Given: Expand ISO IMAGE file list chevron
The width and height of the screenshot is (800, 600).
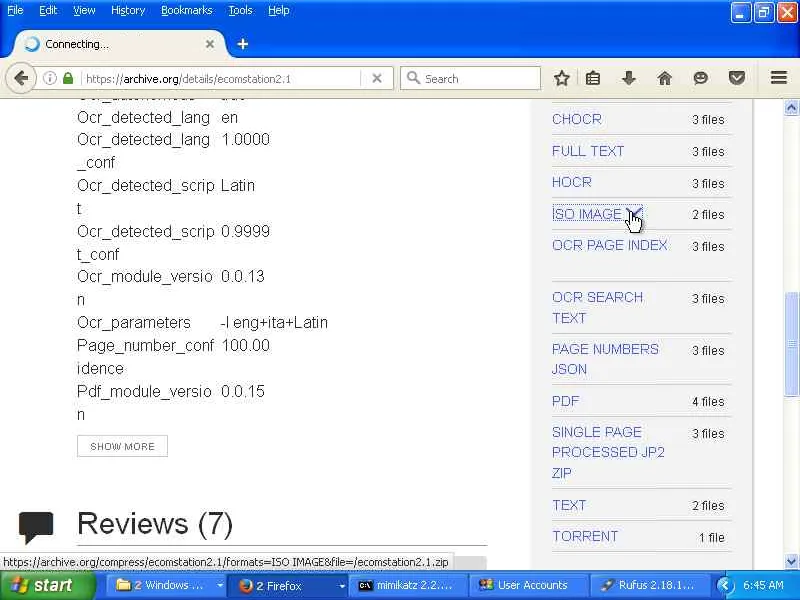Looking at the screenshot, I should [634, 213].
